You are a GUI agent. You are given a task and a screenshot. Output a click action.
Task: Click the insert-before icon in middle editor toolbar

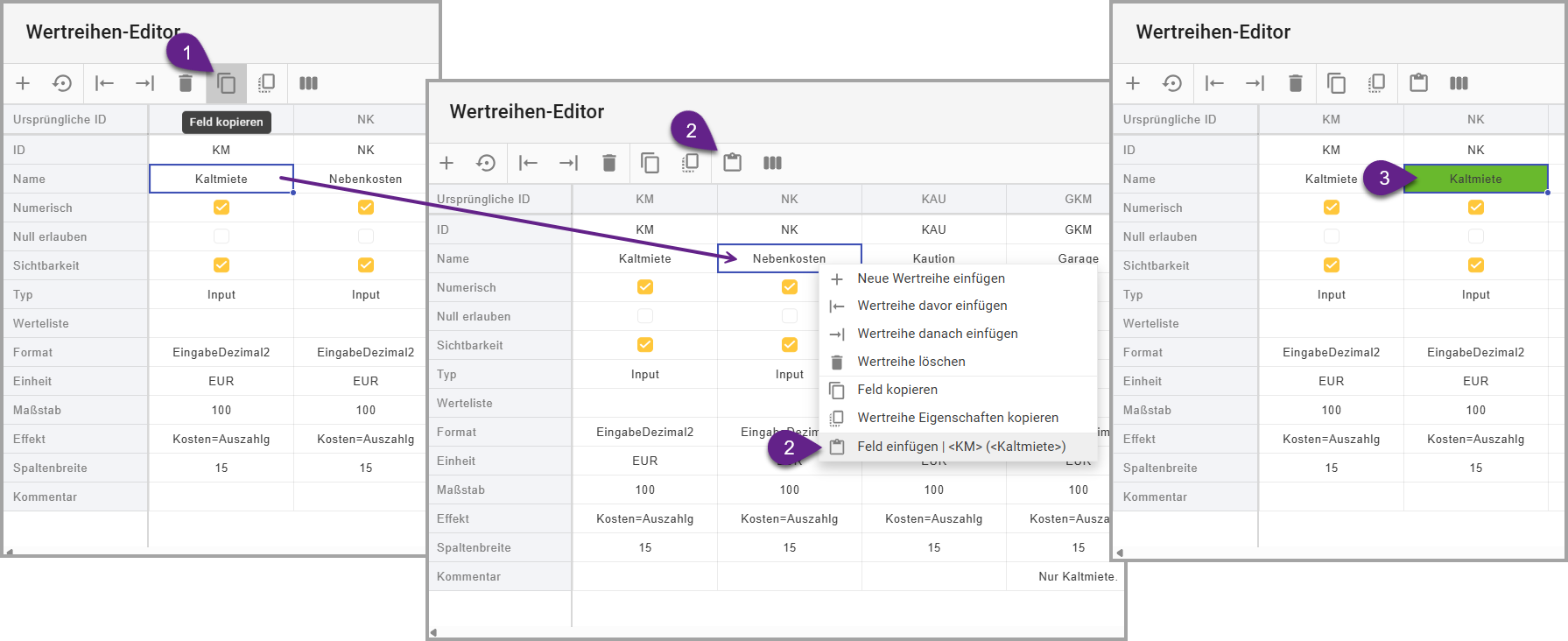tap(529, 163)
